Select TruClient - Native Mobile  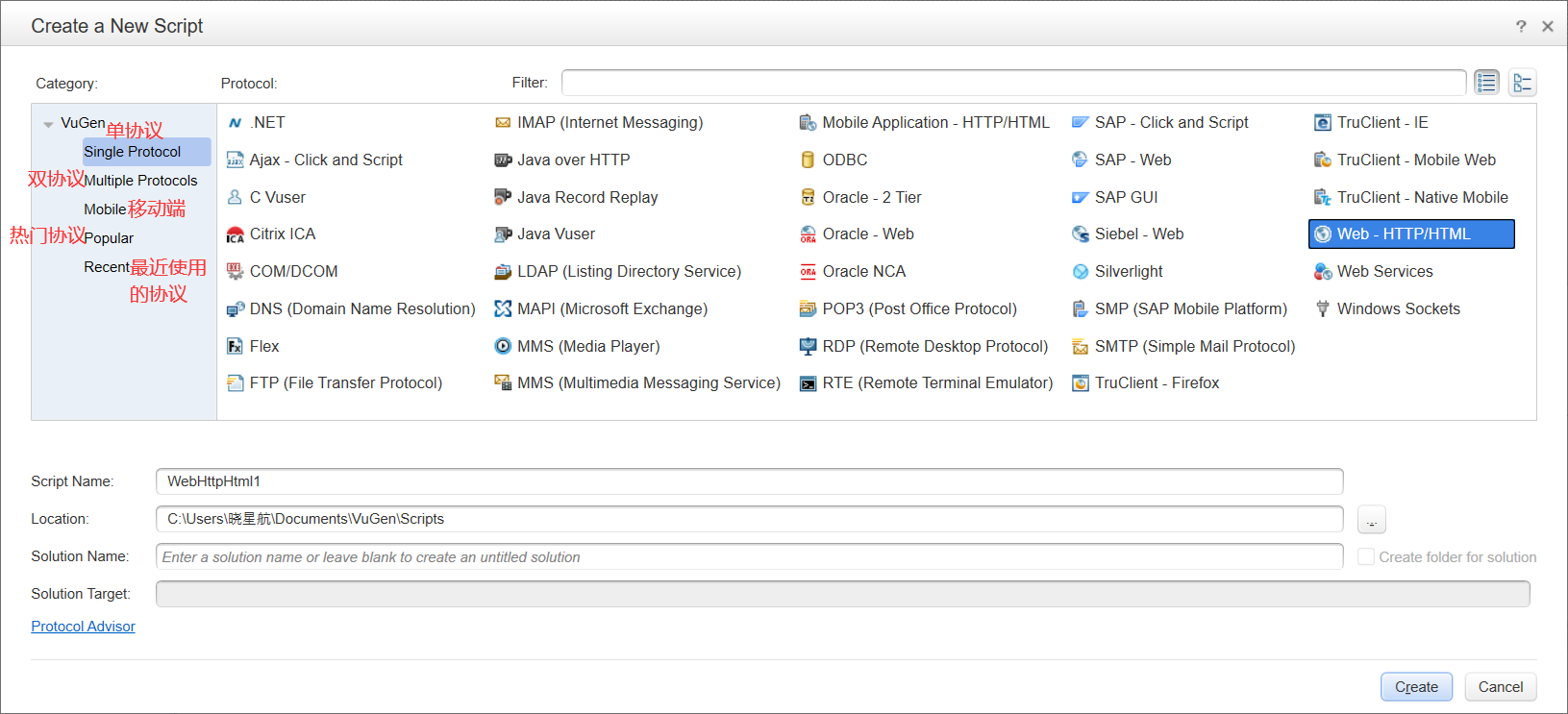click(x=1411, y=197)
